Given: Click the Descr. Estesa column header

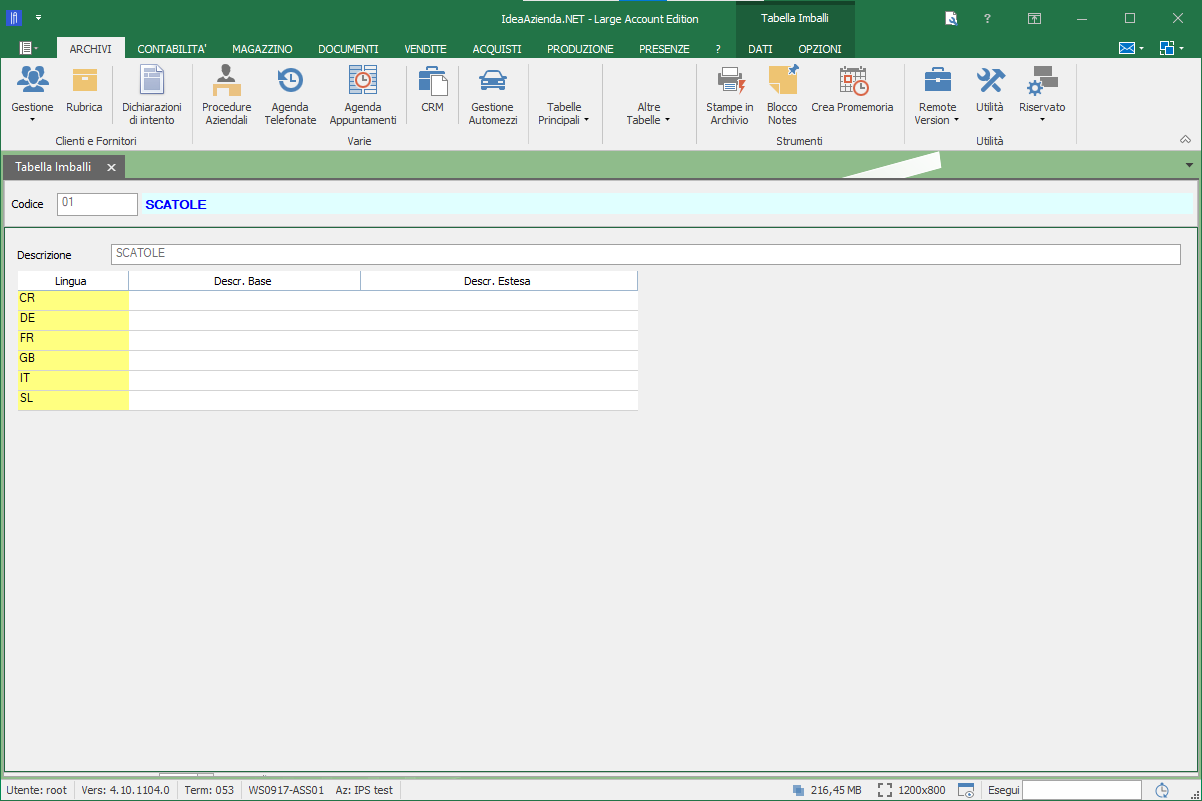Looking at the screenshot, I should pyautogui.click(x=497, y=281).
